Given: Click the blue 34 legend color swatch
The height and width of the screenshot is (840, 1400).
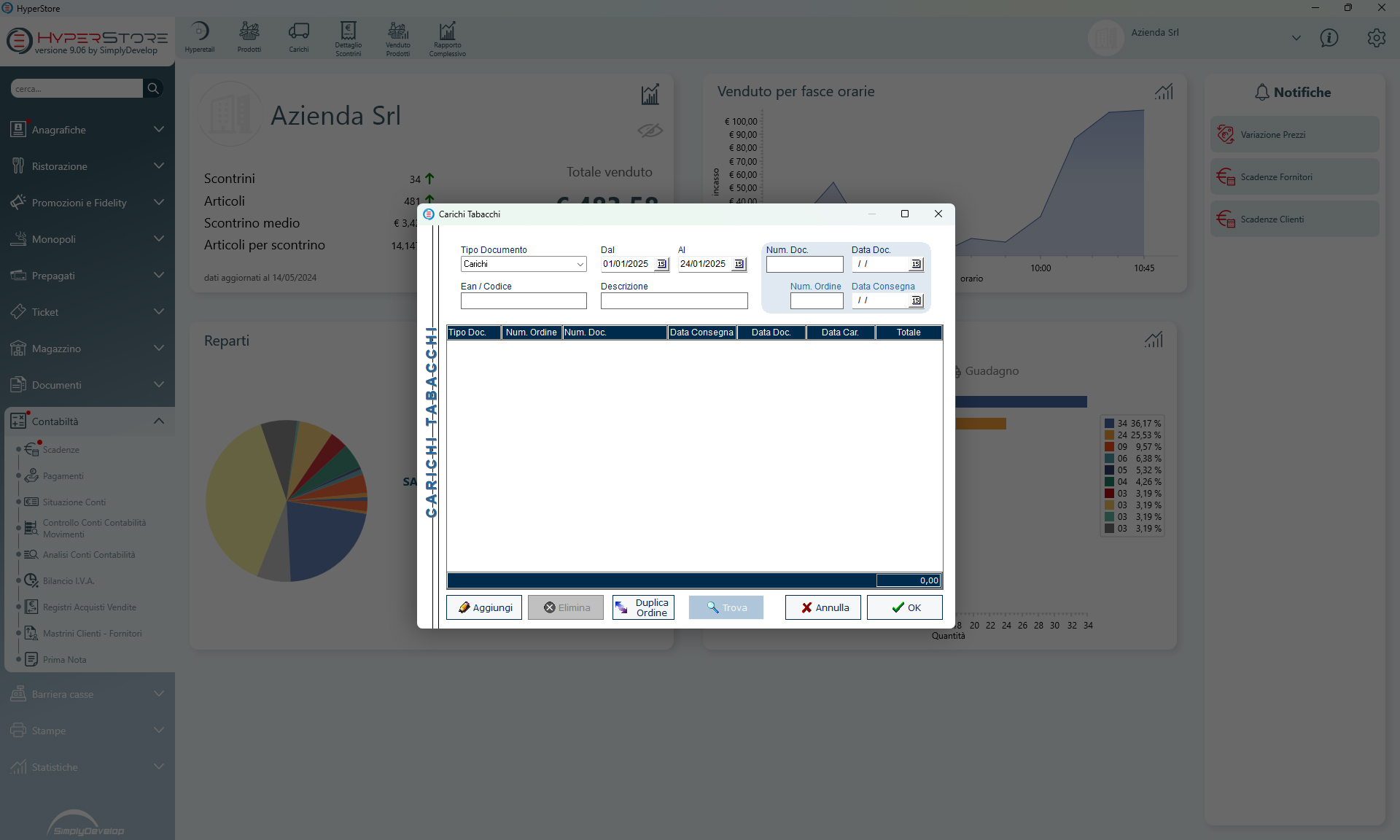Looking at the screenshot, I should pos(1109,424).
